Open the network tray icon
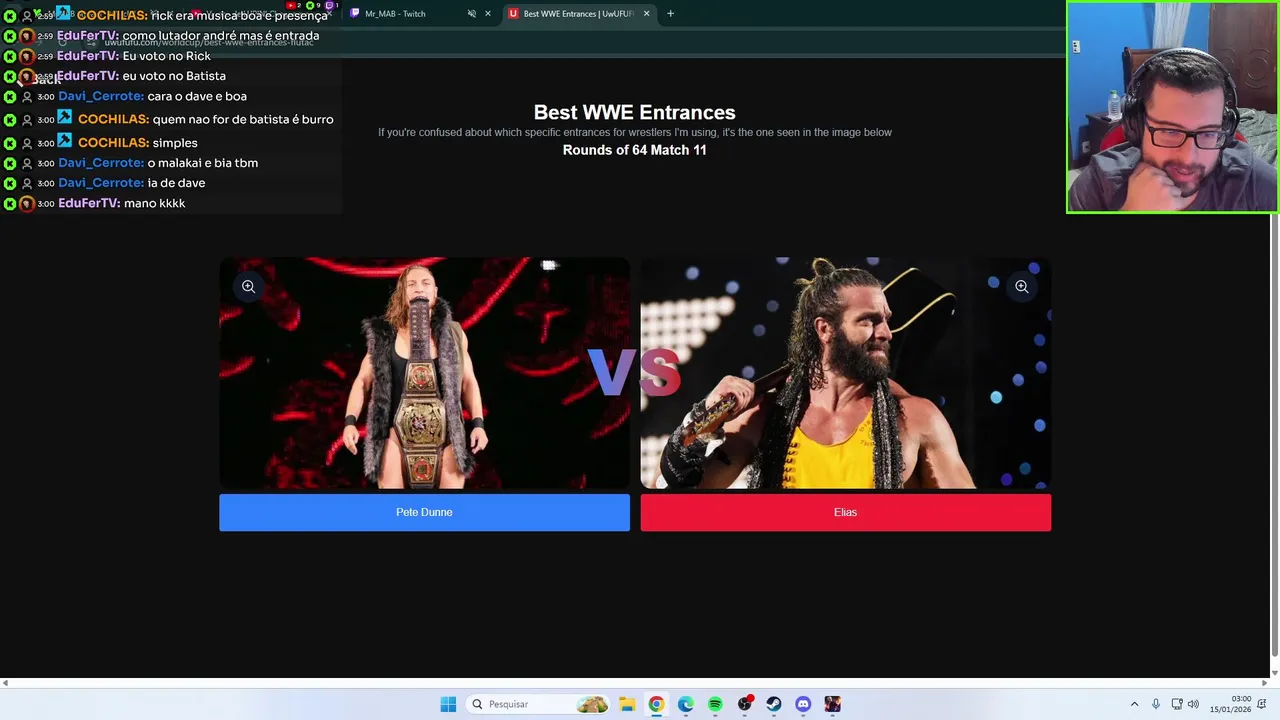This screenshot has height=720, width=1280. point(1177,704)
